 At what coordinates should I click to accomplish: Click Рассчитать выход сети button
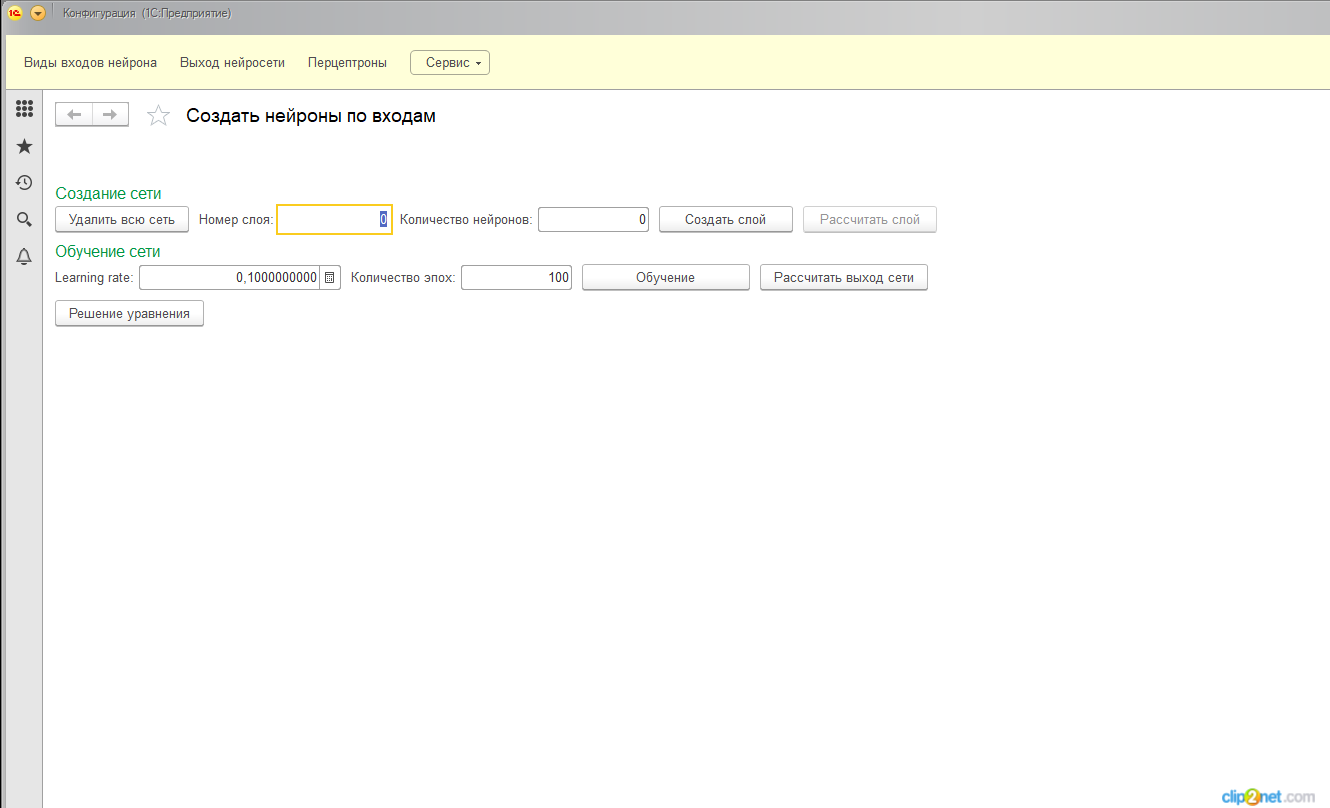pos(844,277)
